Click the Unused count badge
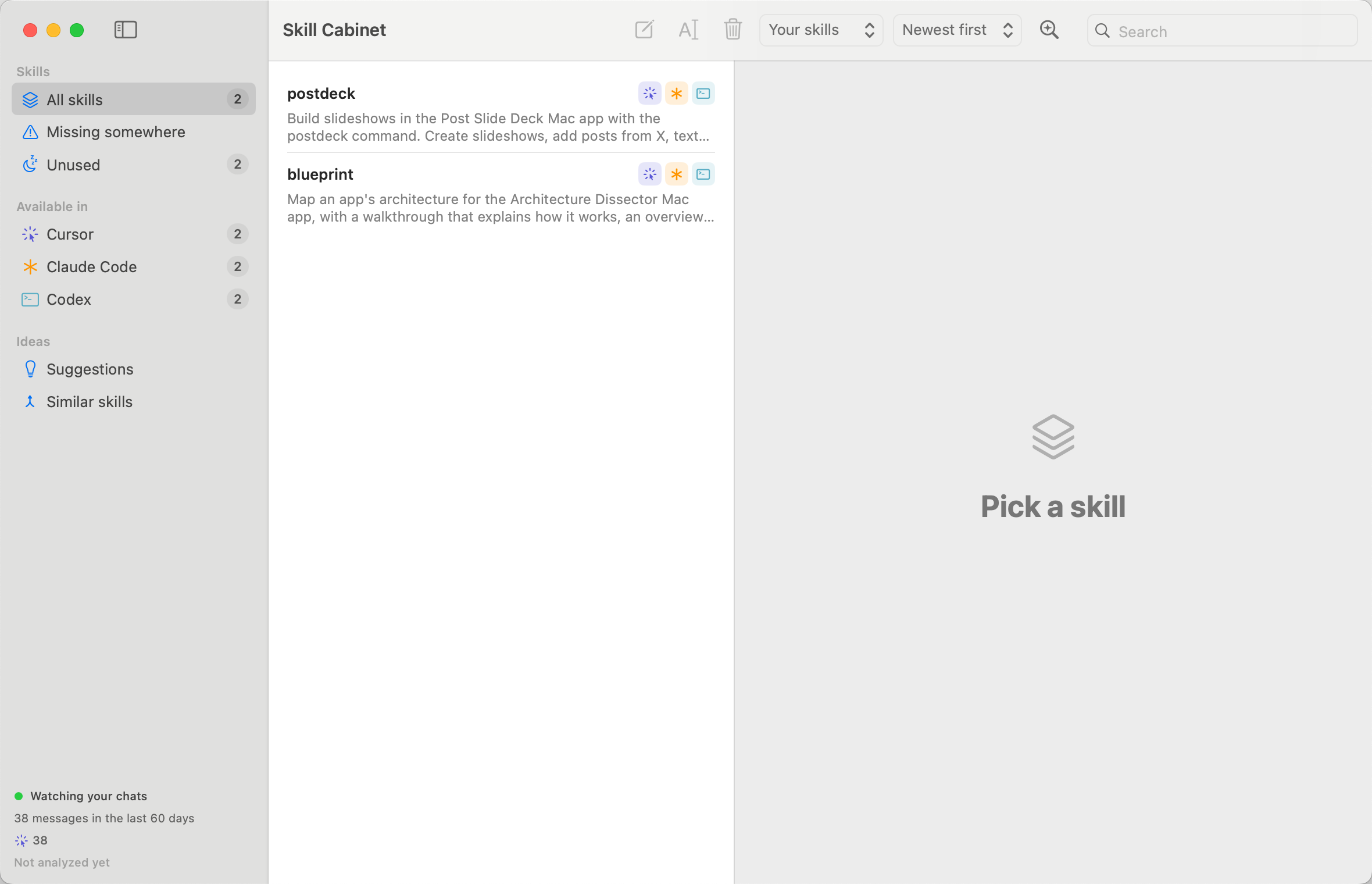 tap(237, 165)
